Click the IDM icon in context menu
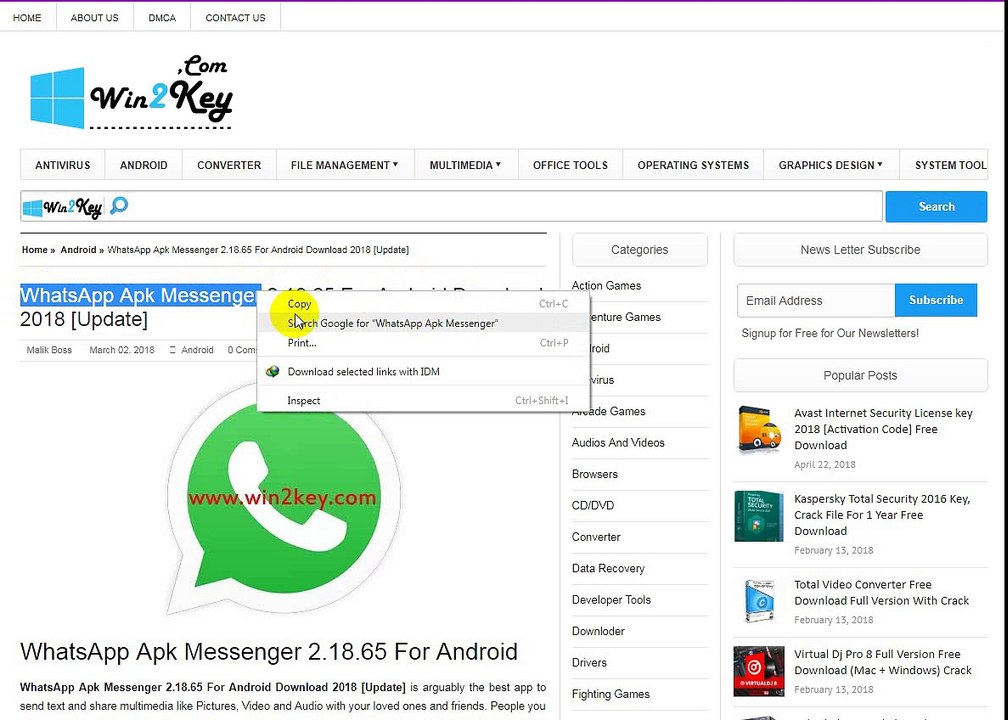Viewport: 1008px width, 720px height. 273,372
